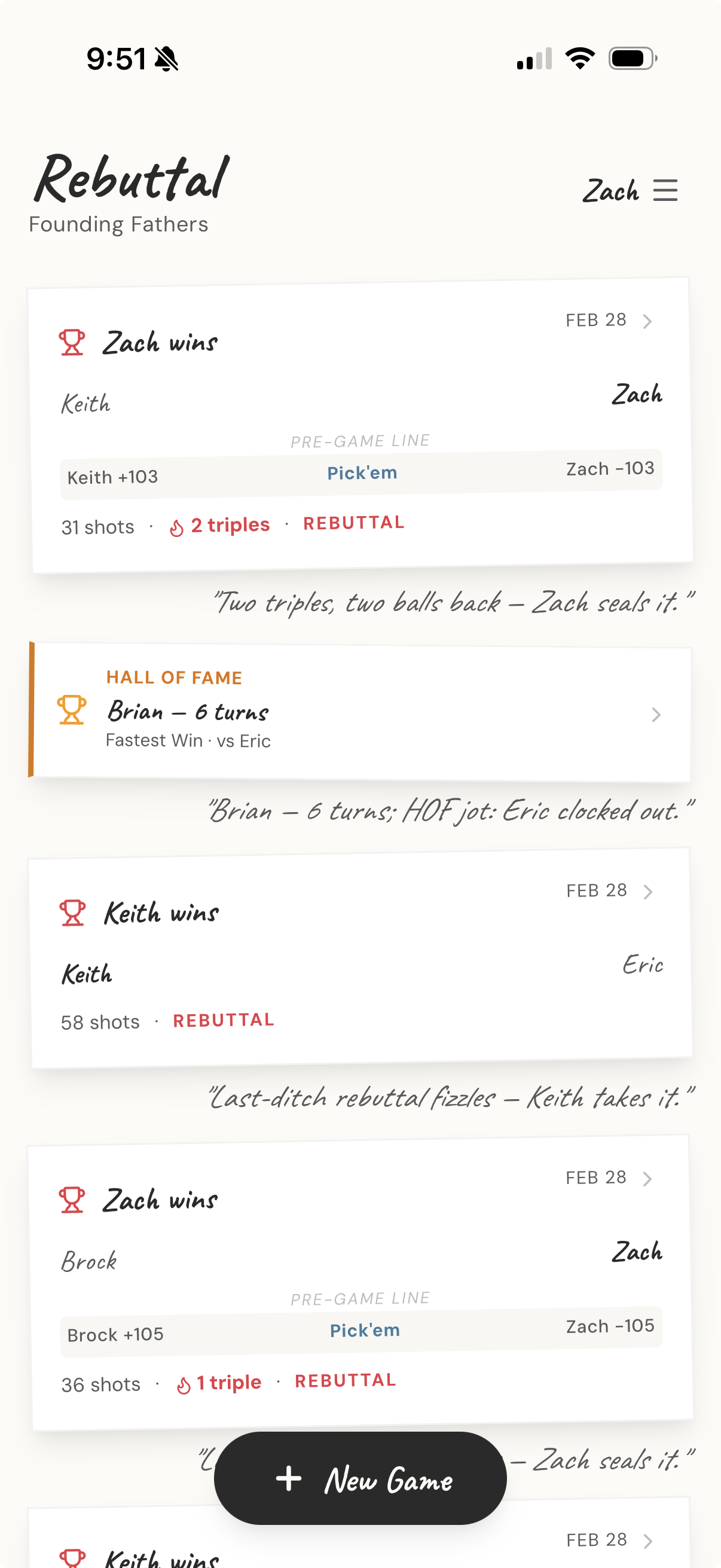Image resolution: width=721 pixels, height=1568 pixels.
Task: Tap the Pick'em label on Brock game
Action: [365, 1331]
